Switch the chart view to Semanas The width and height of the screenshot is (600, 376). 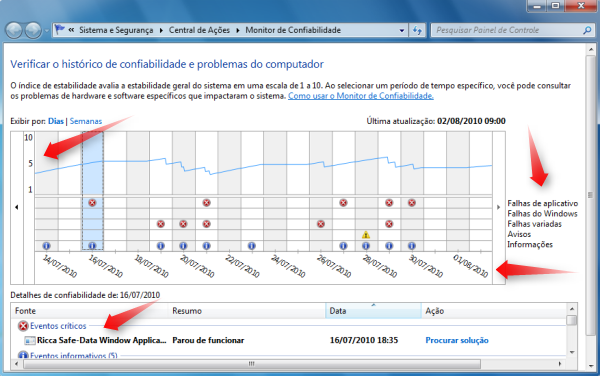tap(86, 121)
